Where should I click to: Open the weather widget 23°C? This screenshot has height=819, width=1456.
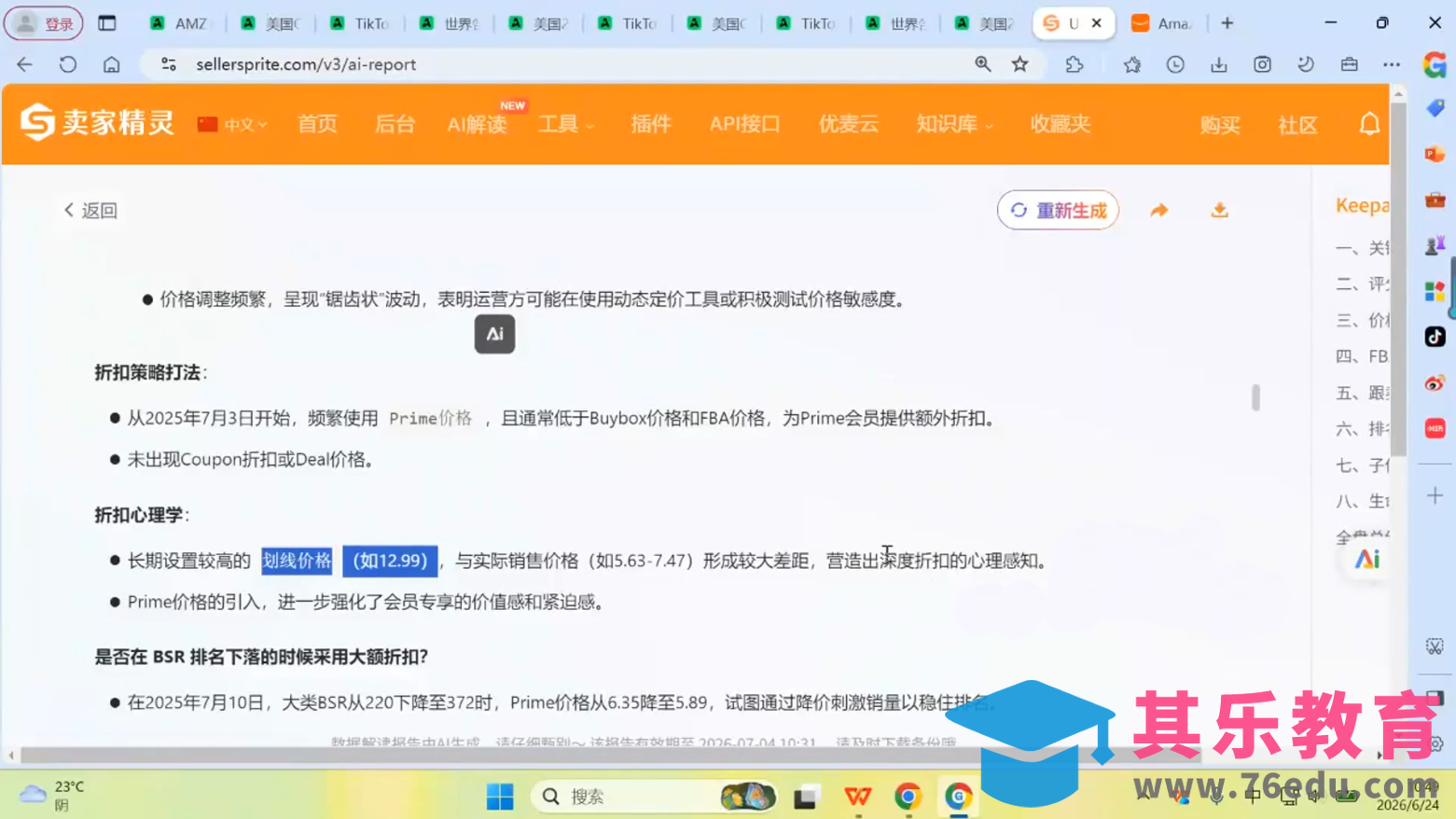[53, 796]
